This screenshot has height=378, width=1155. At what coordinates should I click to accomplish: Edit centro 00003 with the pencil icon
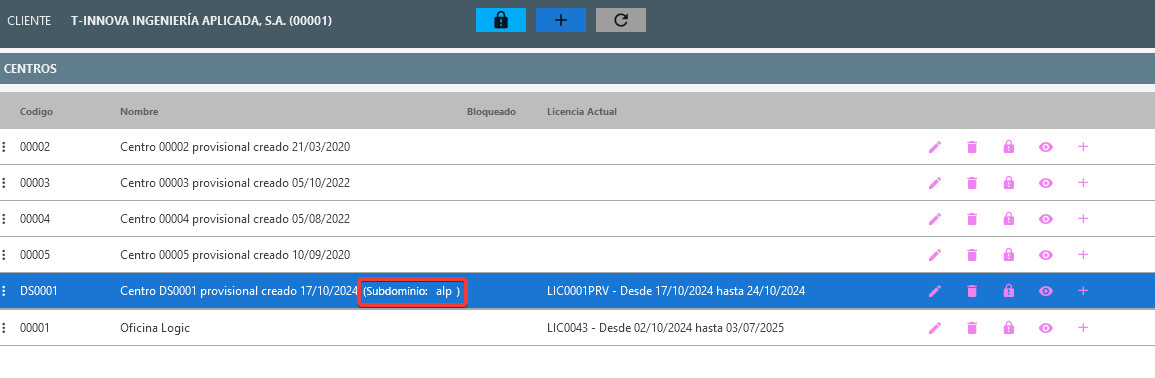coord(935,183)
